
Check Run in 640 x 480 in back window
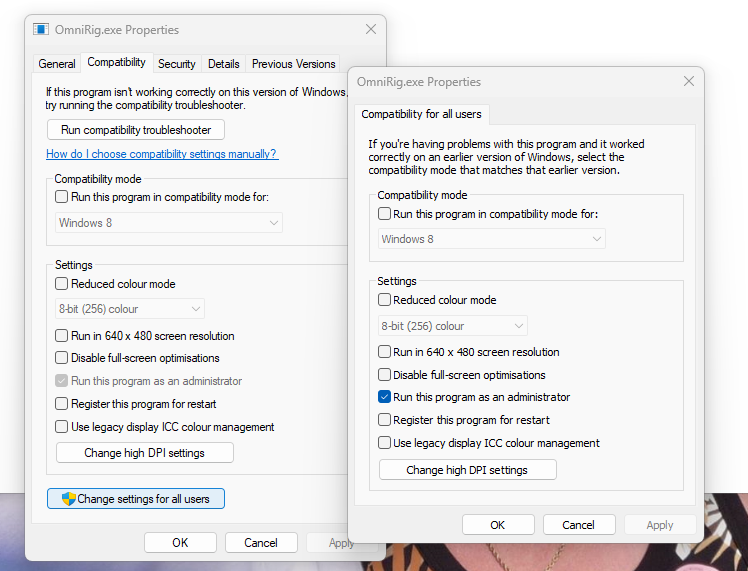[62, 336]
